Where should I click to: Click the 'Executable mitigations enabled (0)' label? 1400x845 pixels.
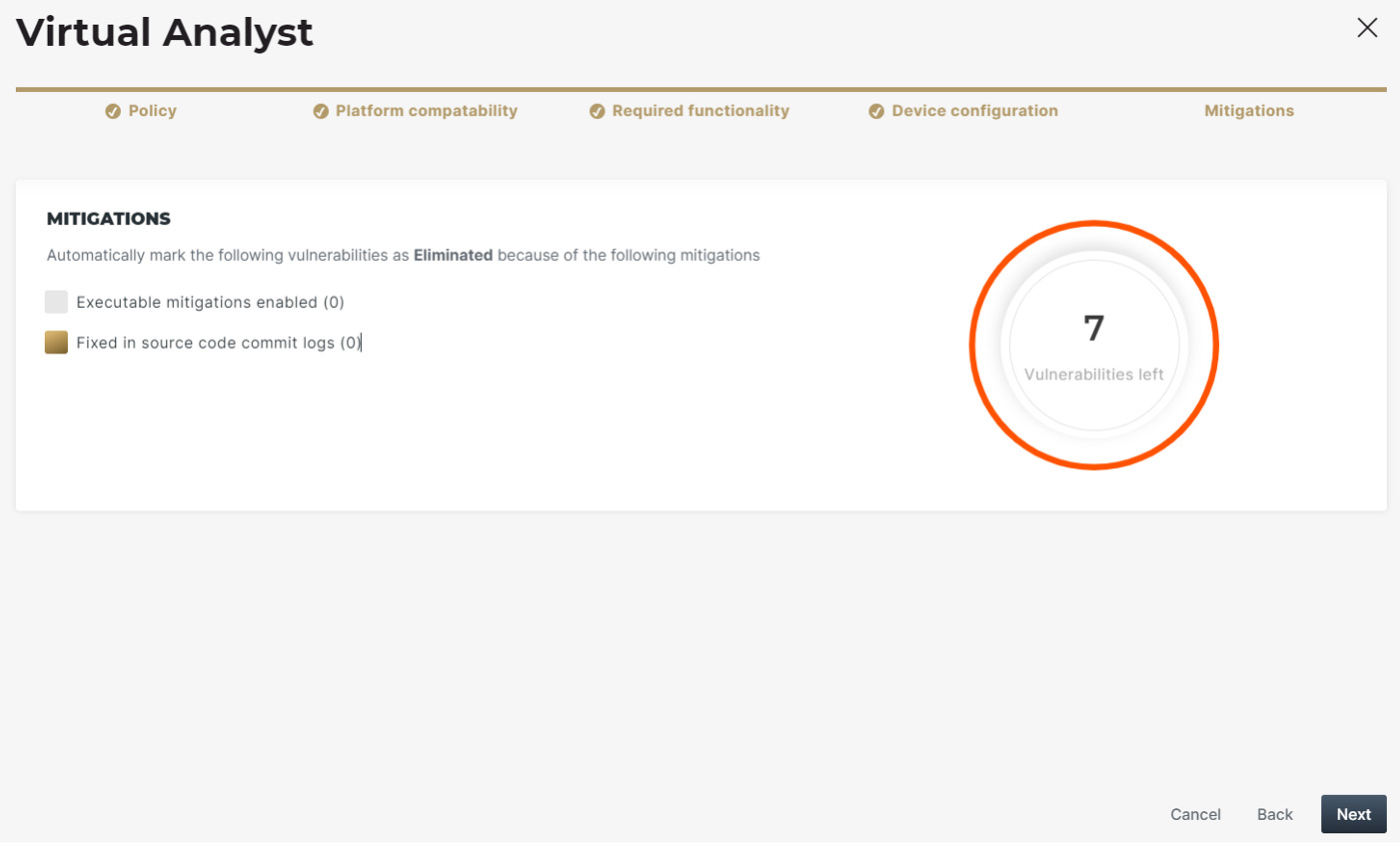point(210,302)
